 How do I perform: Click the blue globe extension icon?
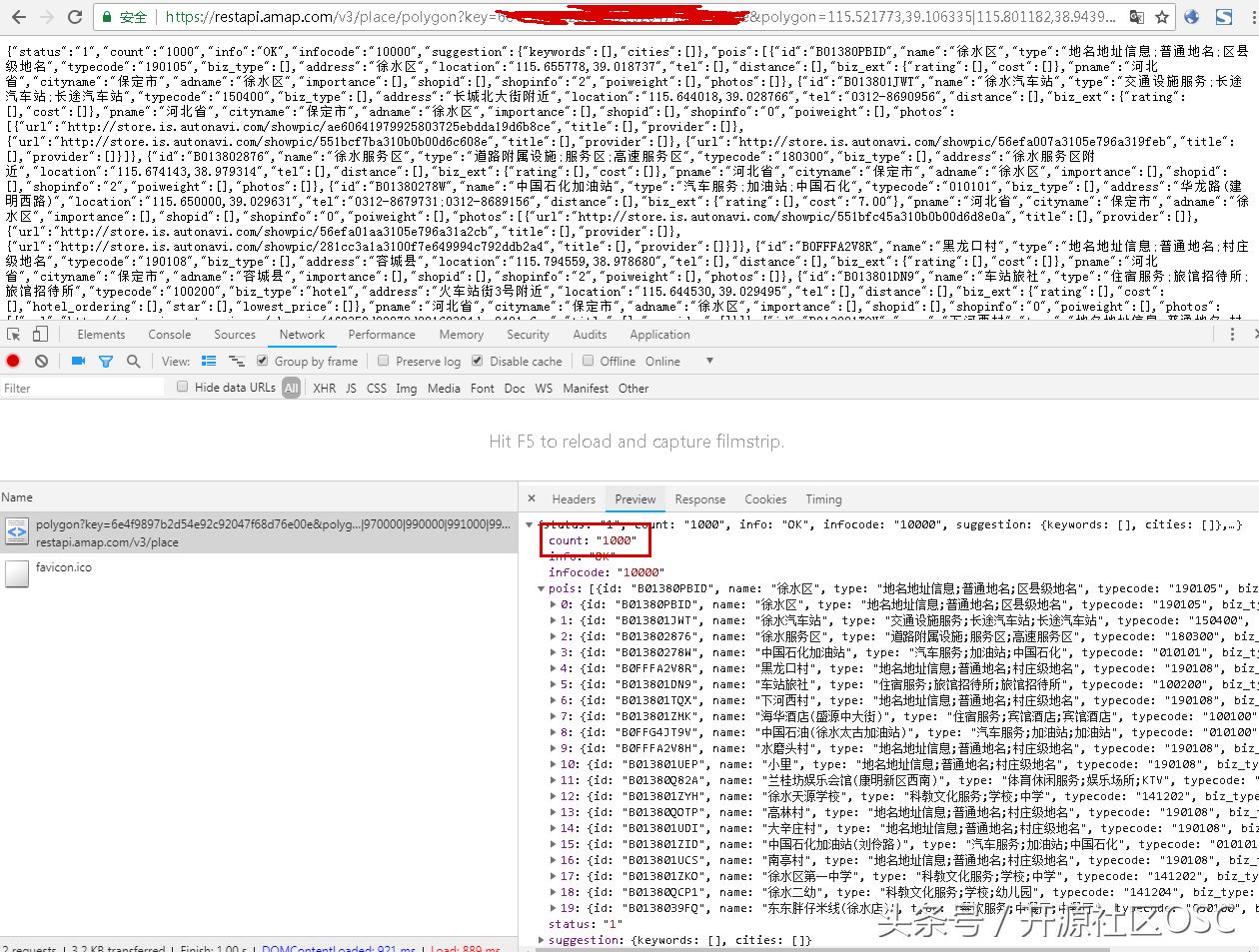click(x=1192, y=17)
